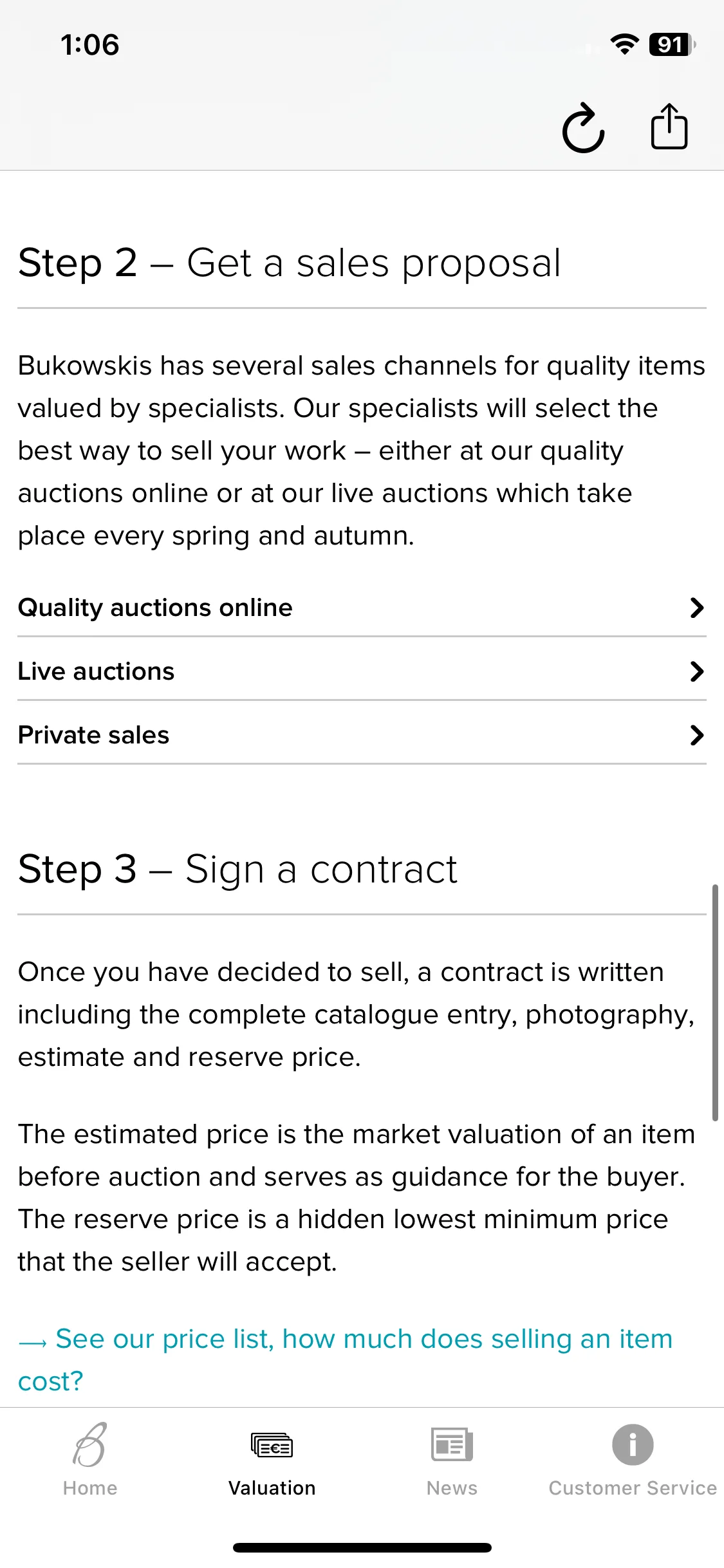724x1568 pixels.
Task: Switch to the News tab label
Action: tap(452, 1488)
